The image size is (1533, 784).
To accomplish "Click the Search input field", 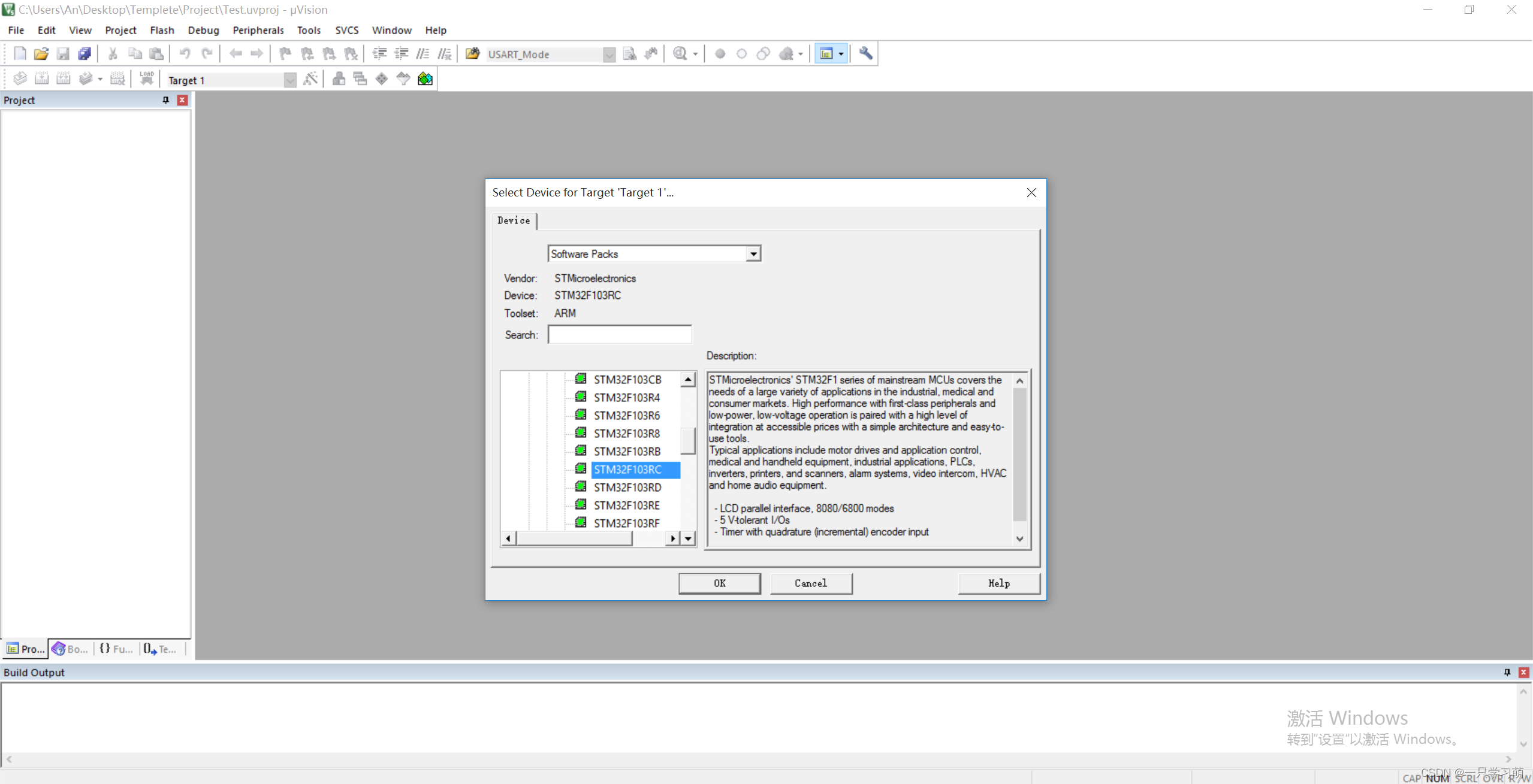I will (620, 333).
